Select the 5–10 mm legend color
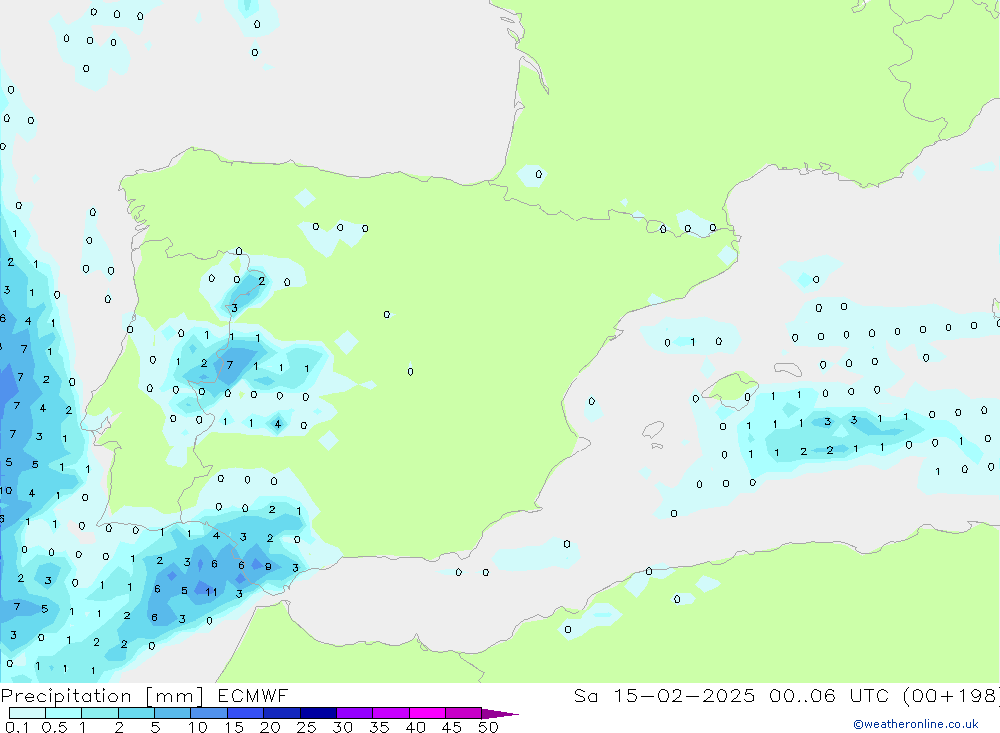Screen dimensions: 1000x733 click(x=173, y=713)
